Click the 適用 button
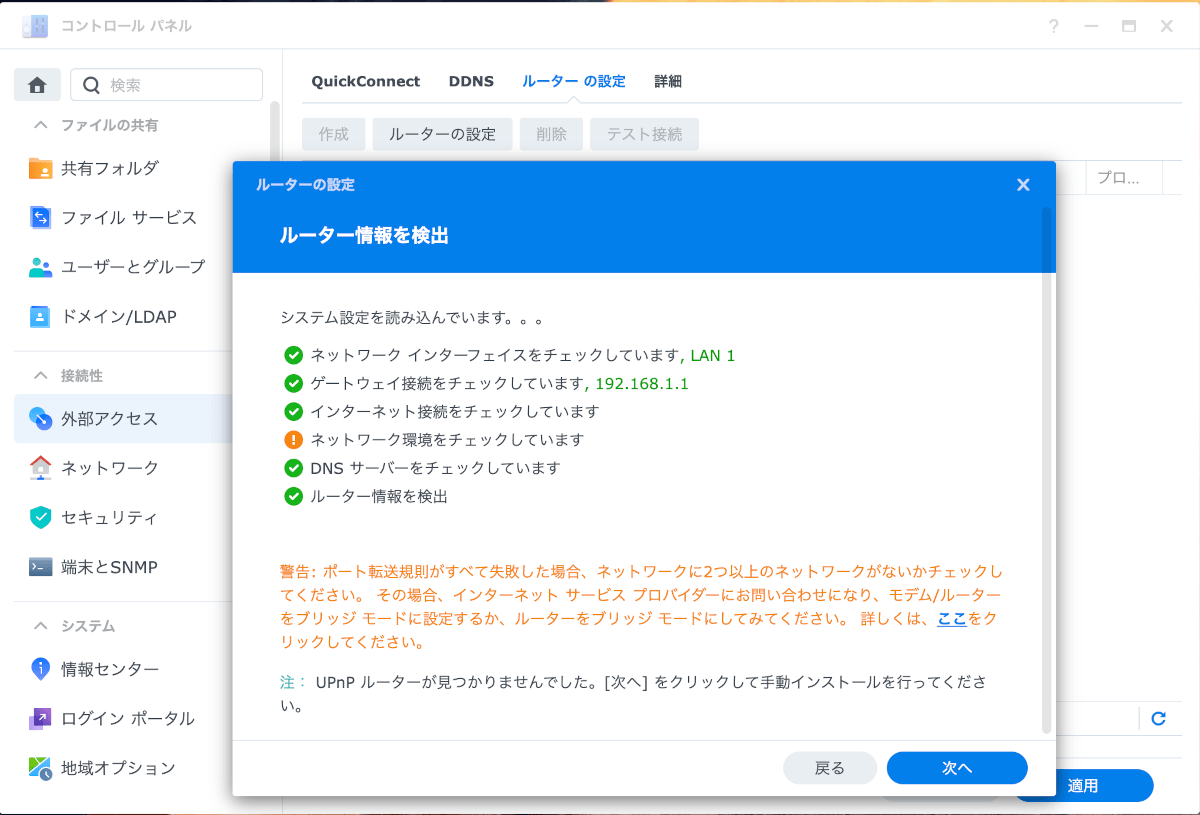The height and width of the screenshot is (815, 1200). click(1083, 786)
